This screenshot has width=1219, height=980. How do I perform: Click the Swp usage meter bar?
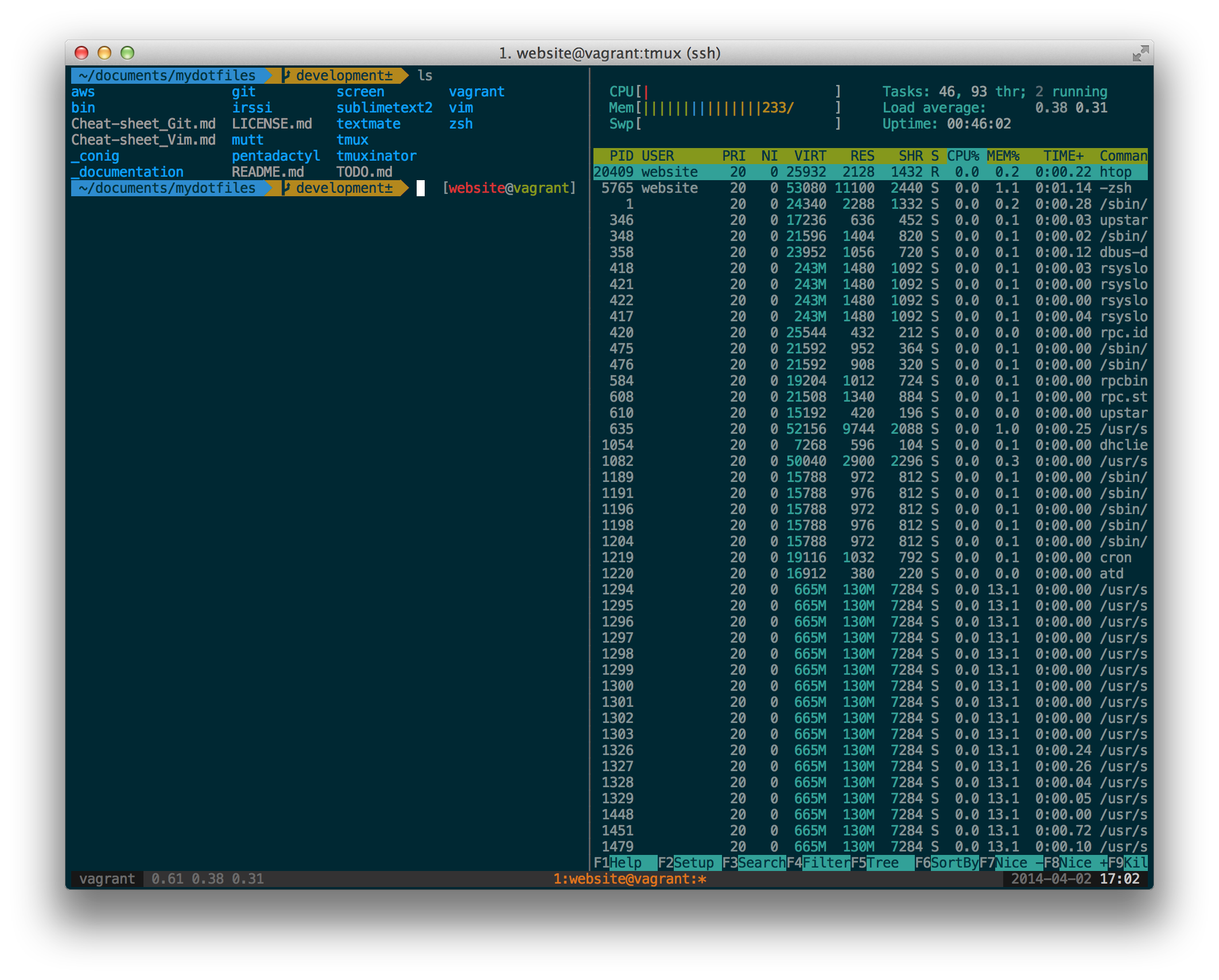725,123
